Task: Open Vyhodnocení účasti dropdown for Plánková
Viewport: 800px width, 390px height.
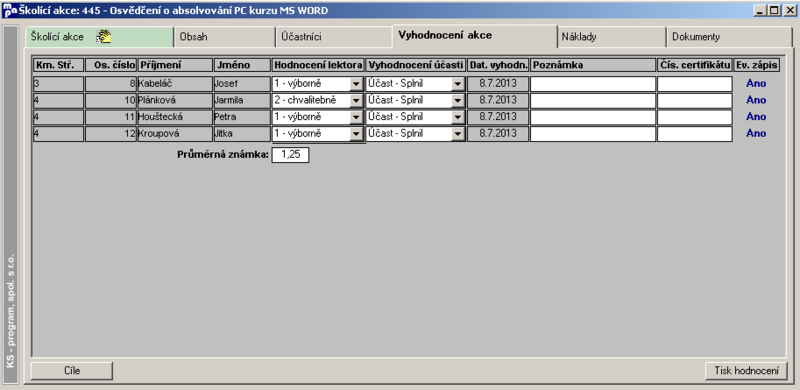Action: (458, 101)
